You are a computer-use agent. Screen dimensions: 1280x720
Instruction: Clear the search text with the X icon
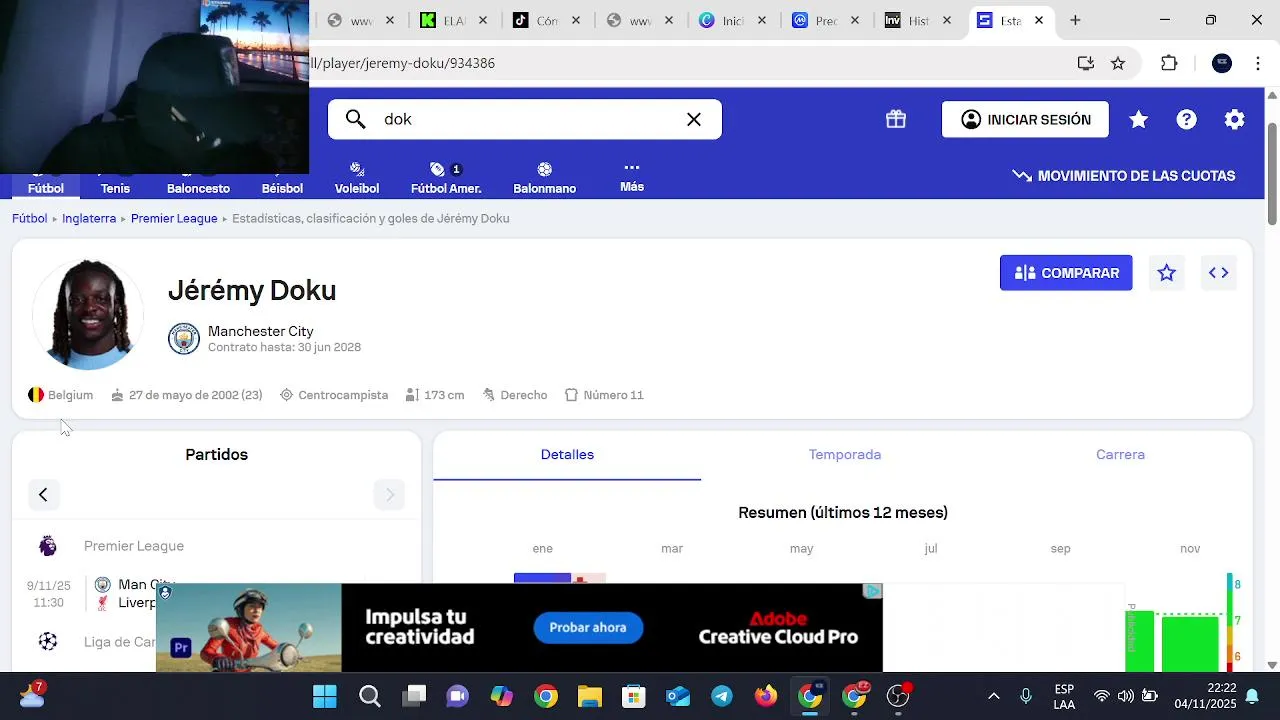tap(694, 119)
